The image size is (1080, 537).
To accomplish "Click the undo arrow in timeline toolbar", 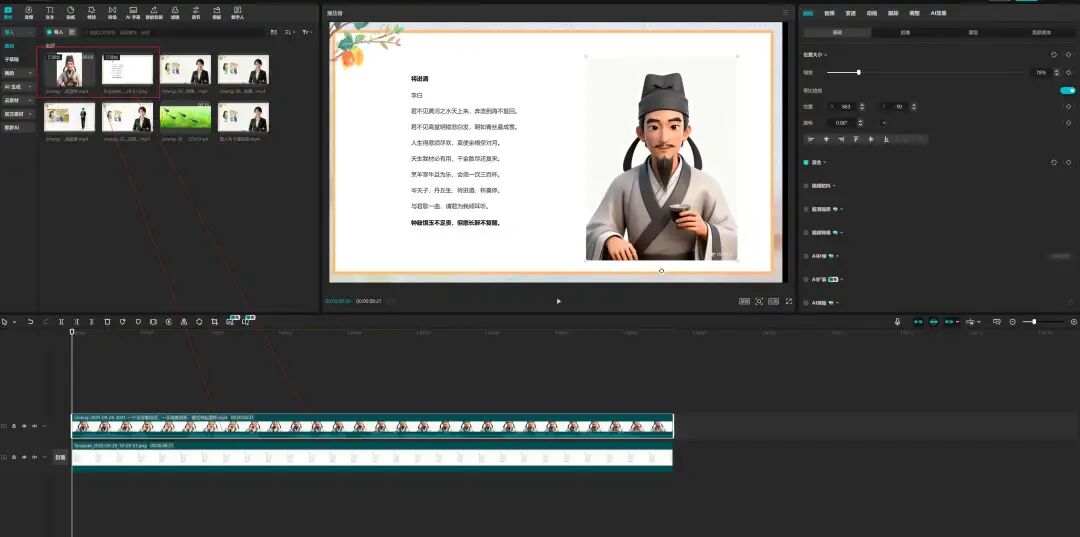I will [30, 322].
